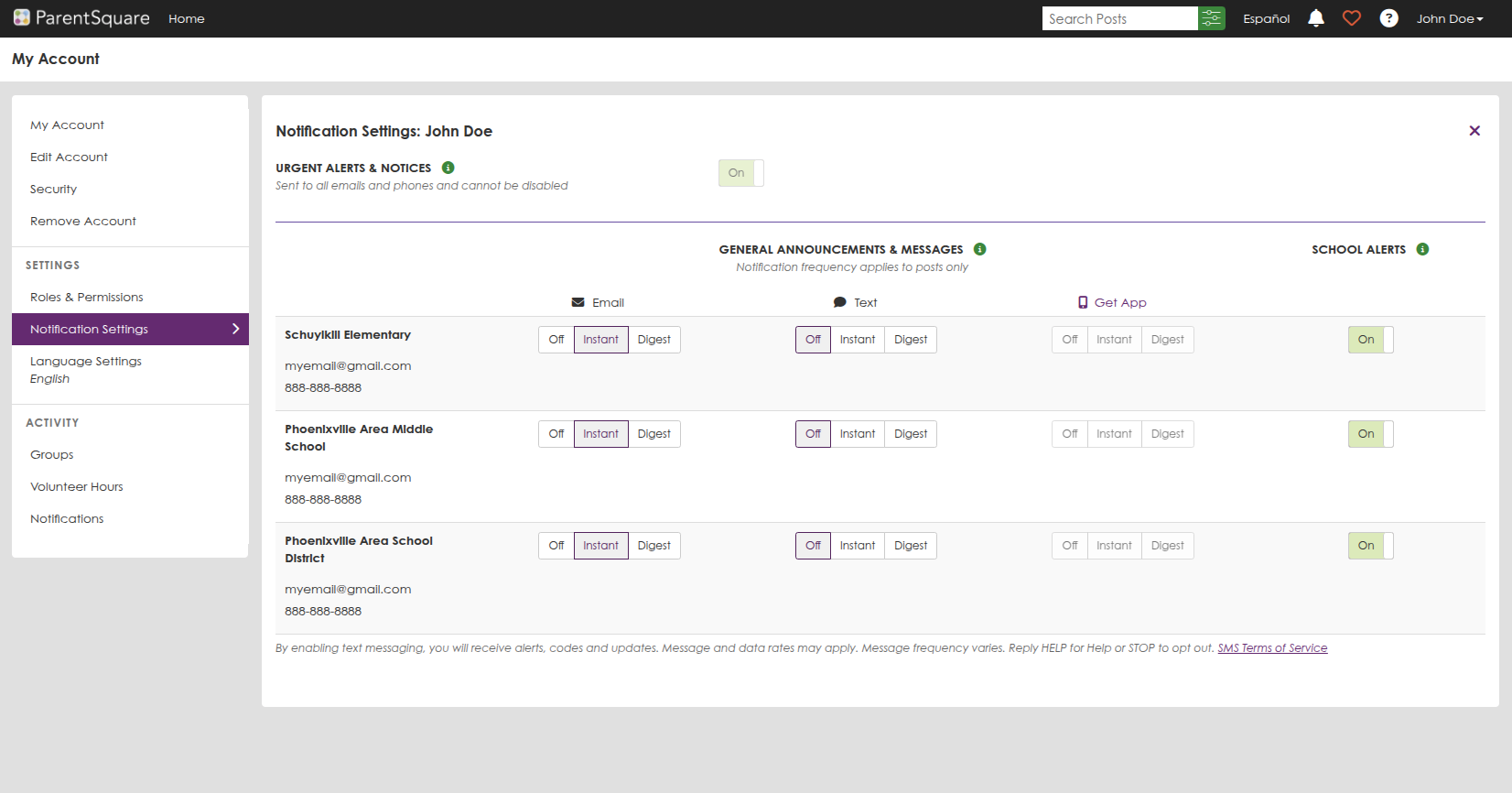1512x793 pixels.
Task: Open Language Settings in sidebar
Action: point(86,361)
